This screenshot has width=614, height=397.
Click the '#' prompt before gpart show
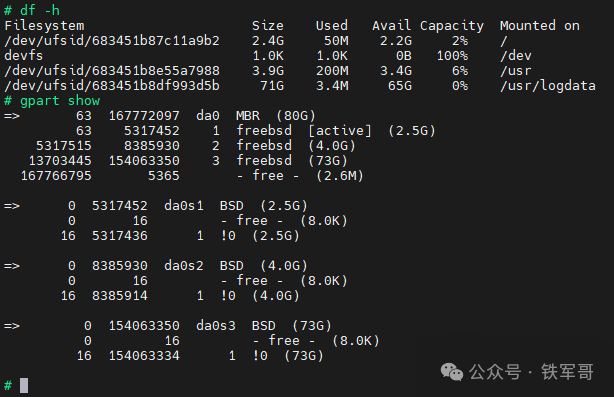(8, 101)
